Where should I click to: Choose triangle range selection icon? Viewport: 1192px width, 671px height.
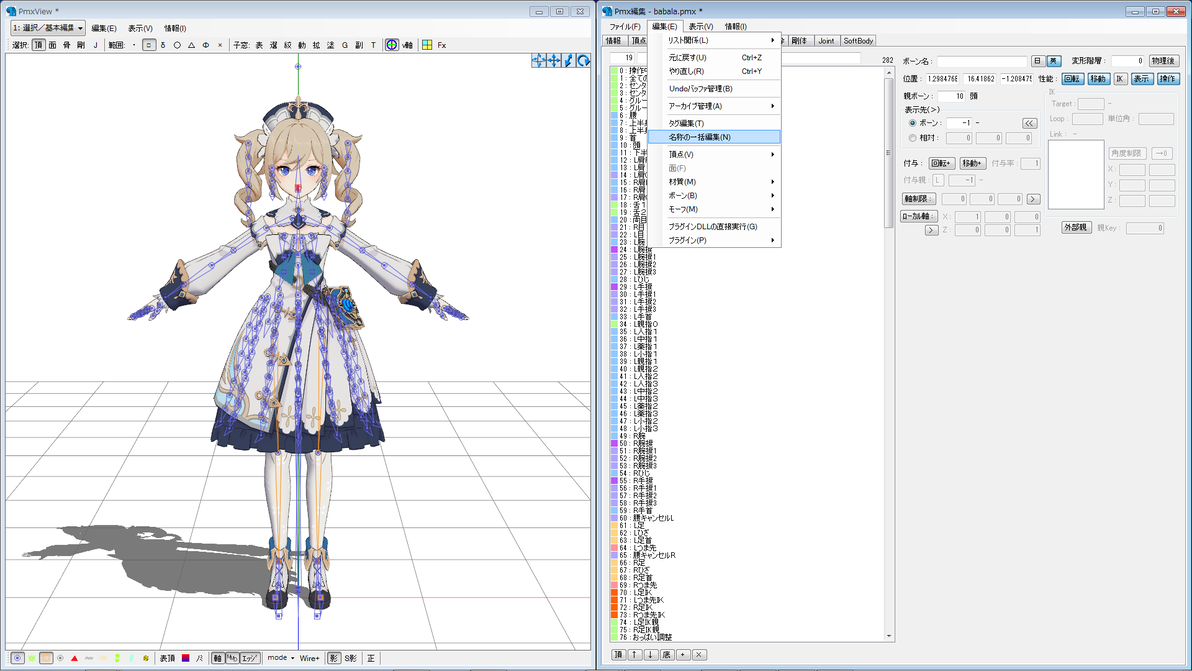click(x=191, y=46)
